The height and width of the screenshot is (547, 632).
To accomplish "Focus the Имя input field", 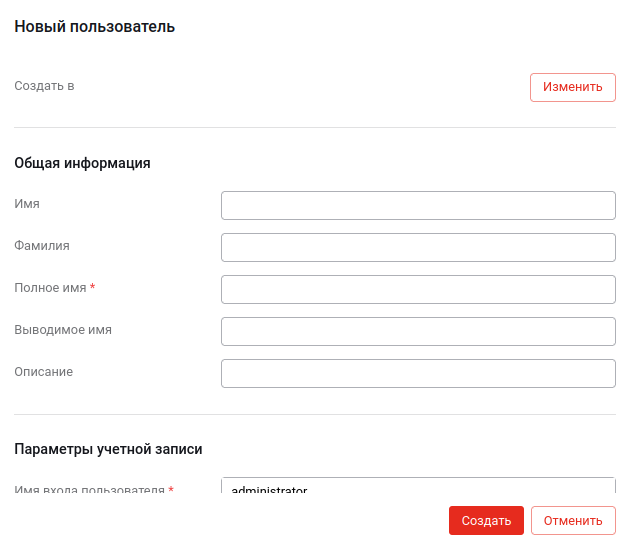I will 417,205.
